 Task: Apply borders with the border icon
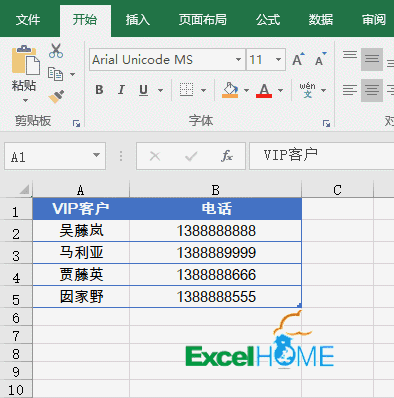[186, 90]
